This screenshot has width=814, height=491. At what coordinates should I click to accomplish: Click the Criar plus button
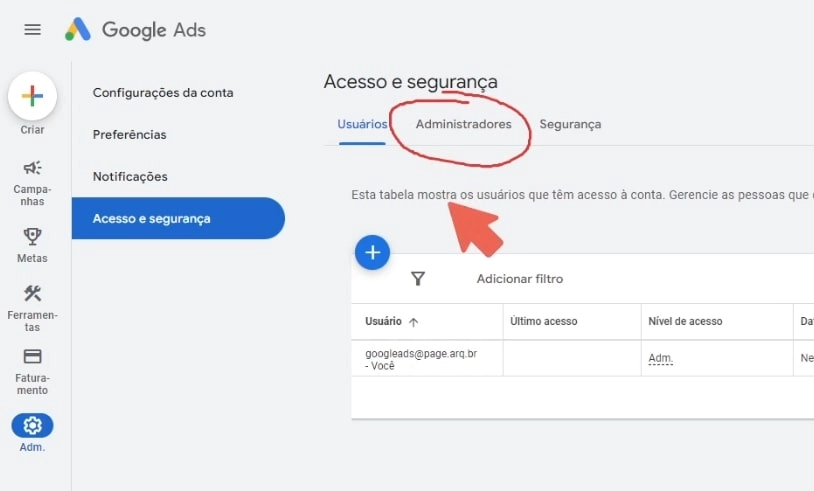[32, 96]
